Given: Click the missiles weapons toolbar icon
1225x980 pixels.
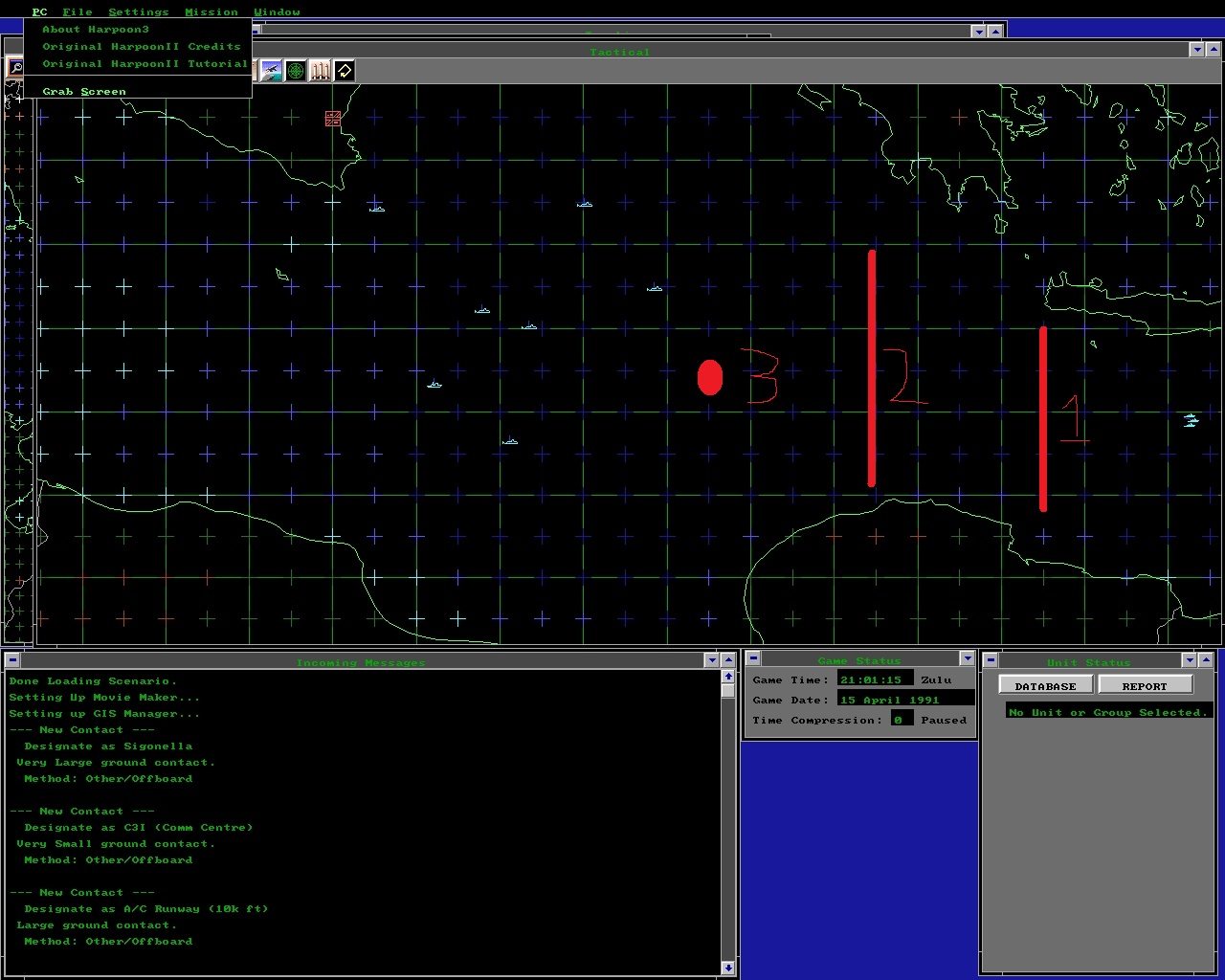Looking at the screenshot, I should (x=320, y=70).
